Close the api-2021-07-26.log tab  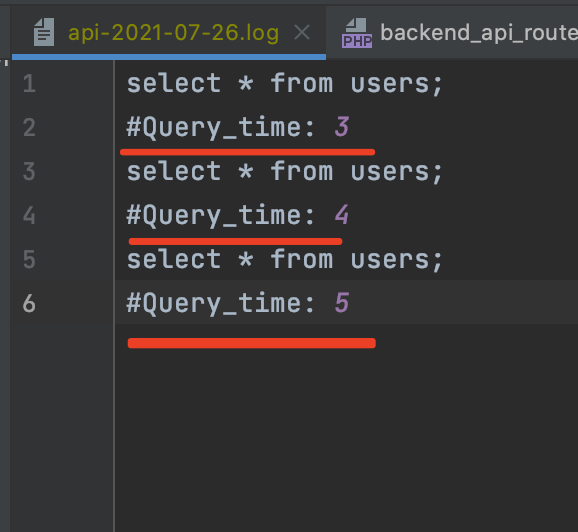(302, 32)
